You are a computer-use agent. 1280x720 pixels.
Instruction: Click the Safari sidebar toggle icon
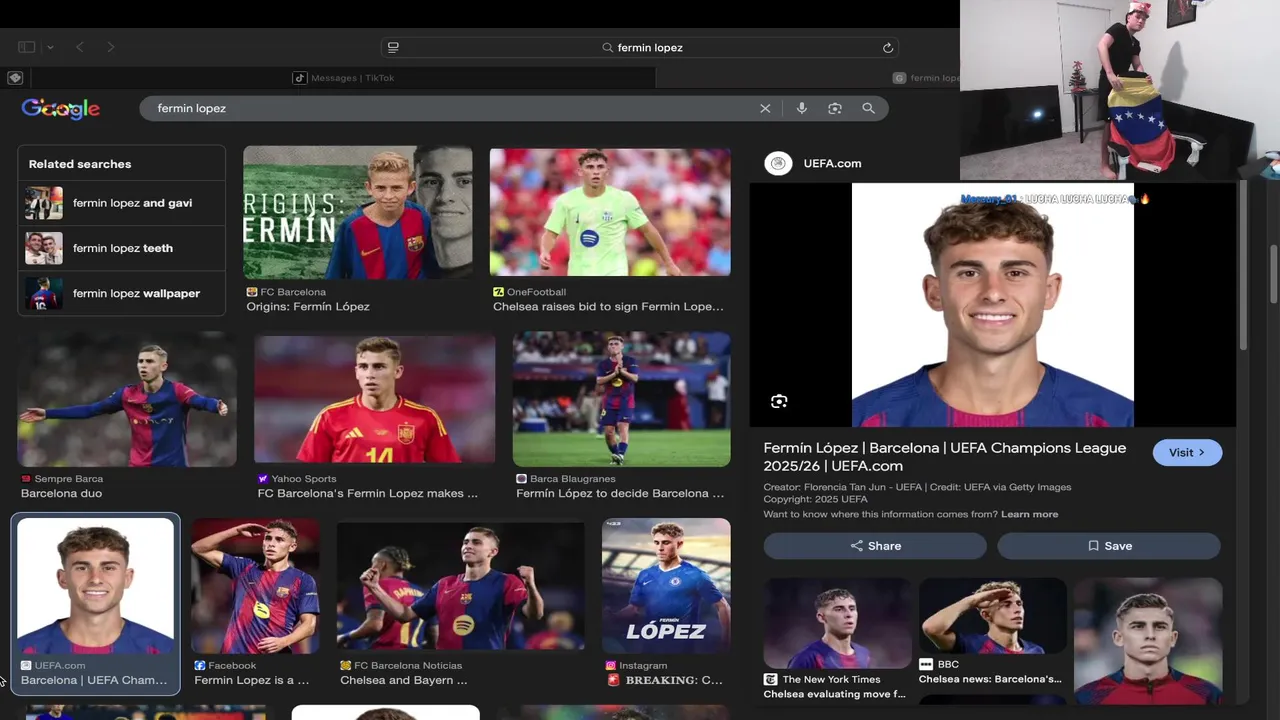27,47
